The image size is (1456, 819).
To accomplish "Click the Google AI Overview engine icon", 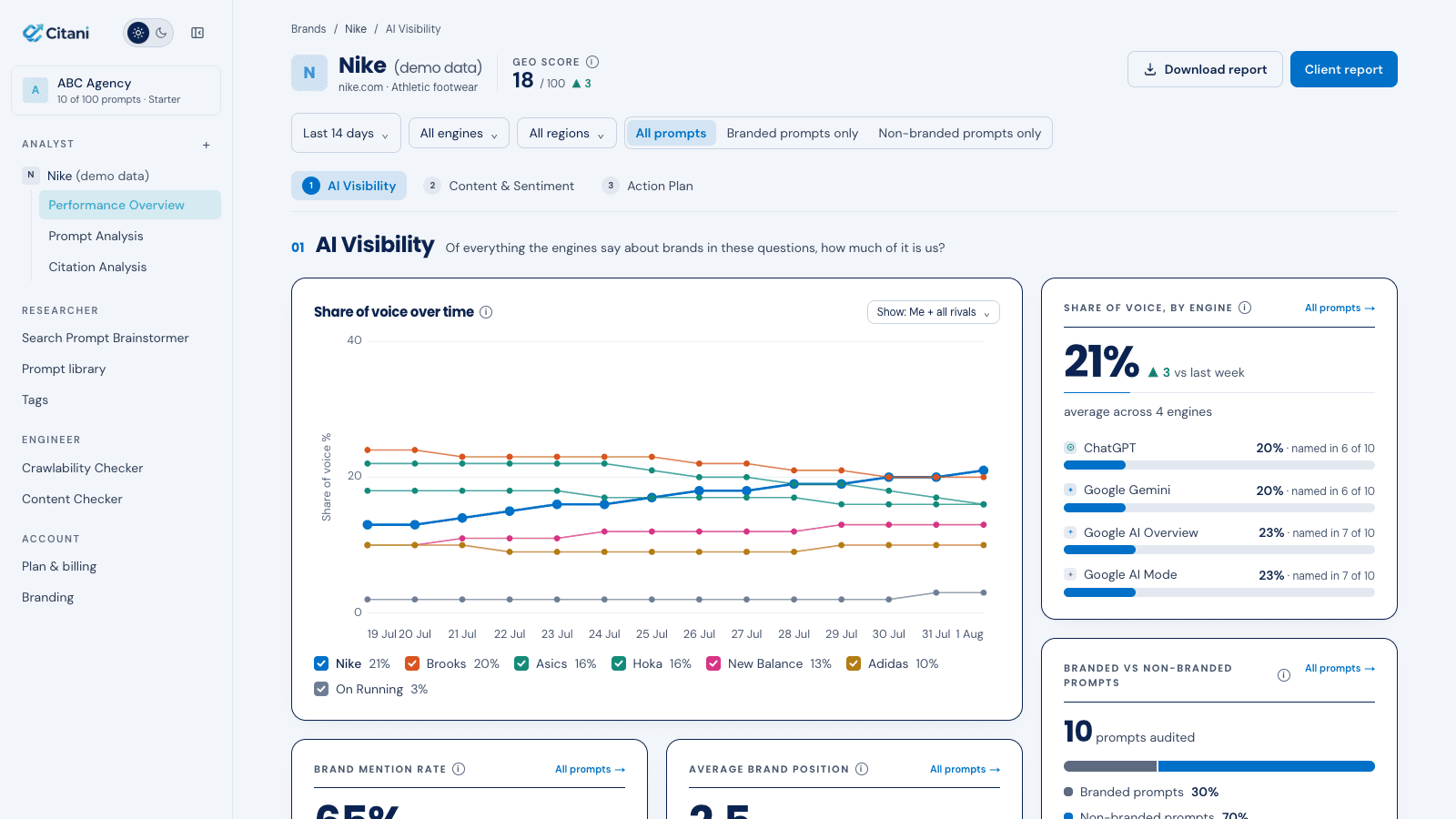I will 1070,532.
